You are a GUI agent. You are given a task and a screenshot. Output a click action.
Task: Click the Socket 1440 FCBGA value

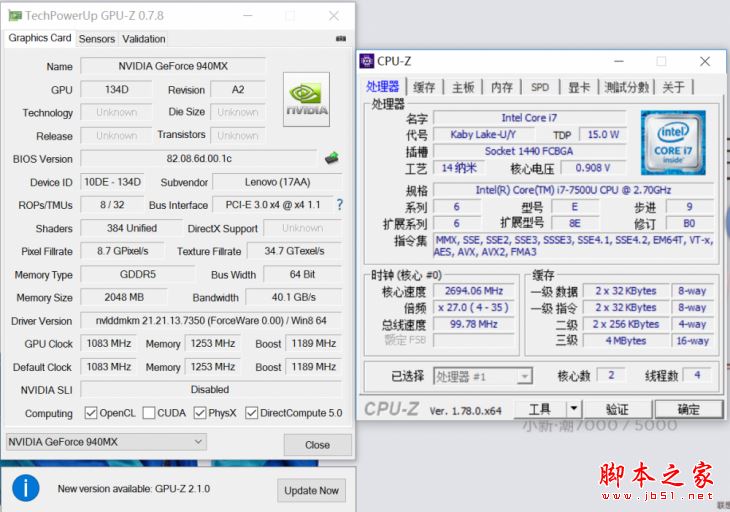pos(529,151)
